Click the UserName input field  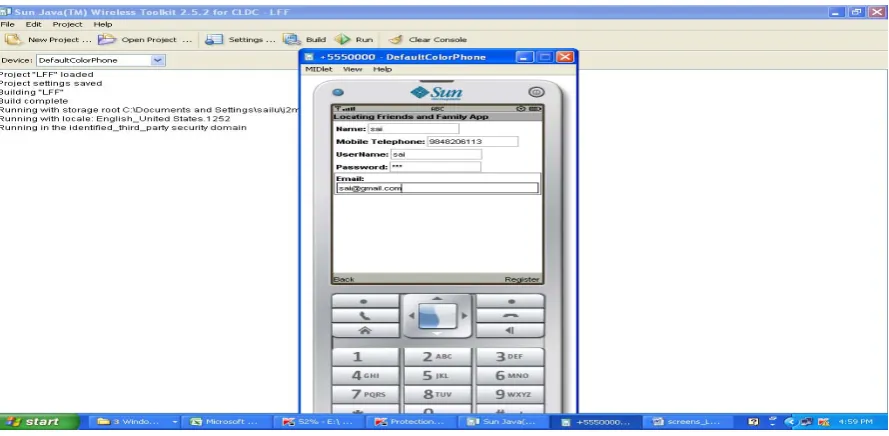436,154
